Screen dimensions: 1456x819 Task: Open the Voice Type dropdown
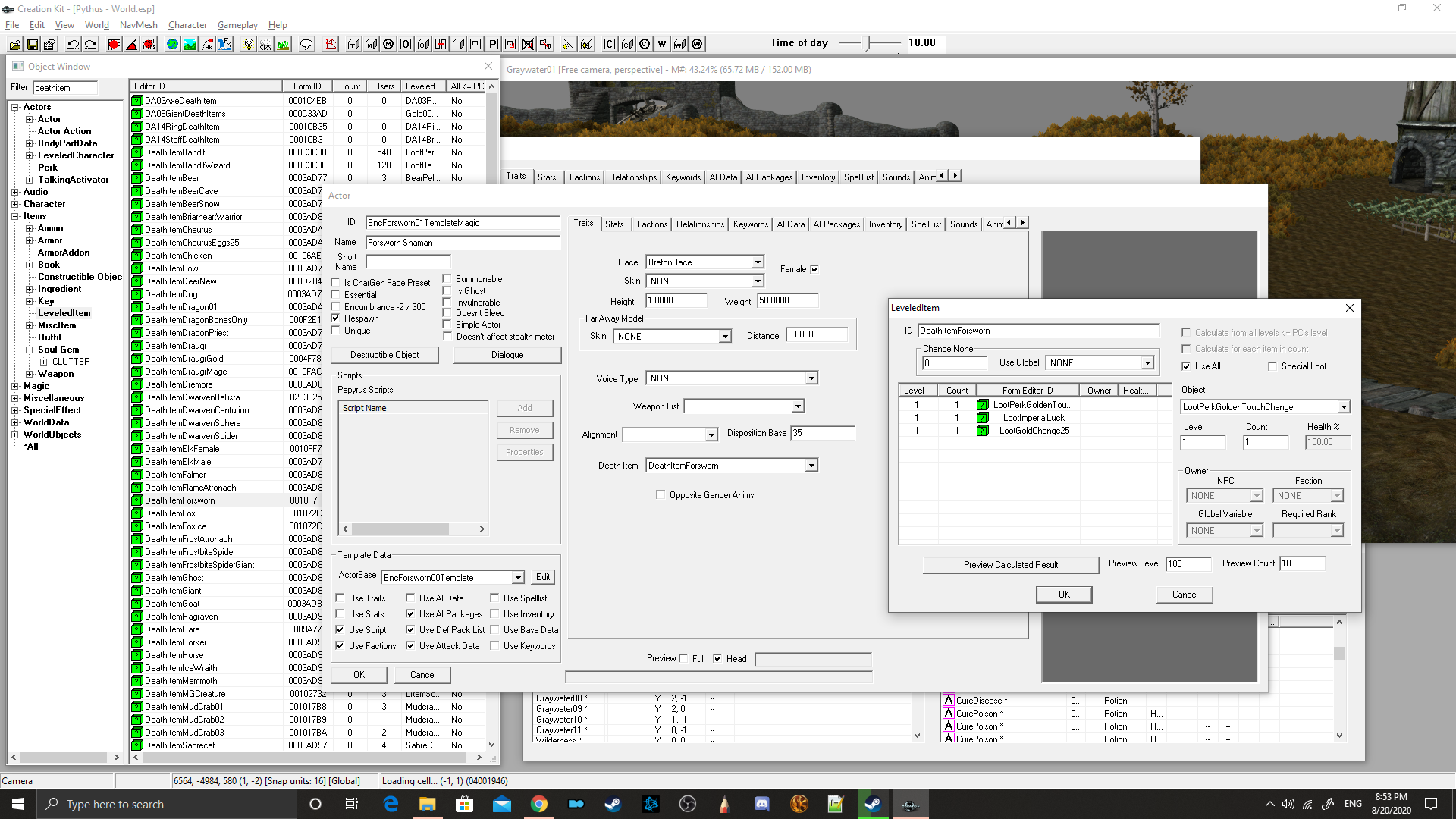tap(811, 378)
